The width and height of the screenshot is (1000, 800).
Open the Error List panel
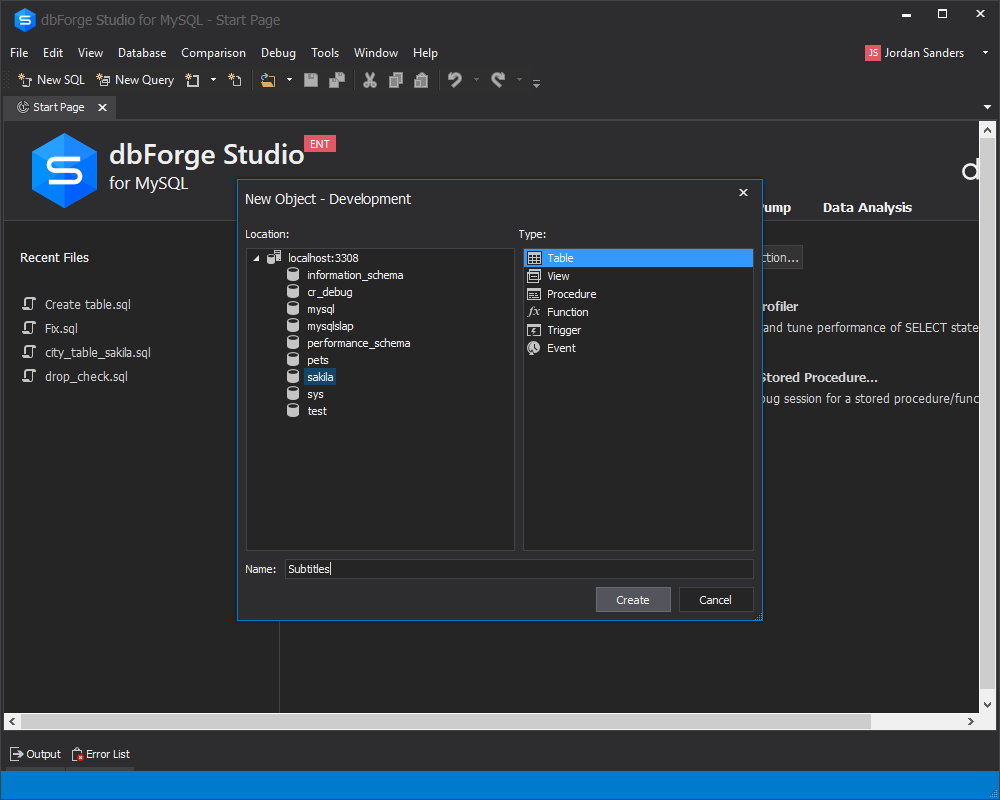(x=101, y=754)
